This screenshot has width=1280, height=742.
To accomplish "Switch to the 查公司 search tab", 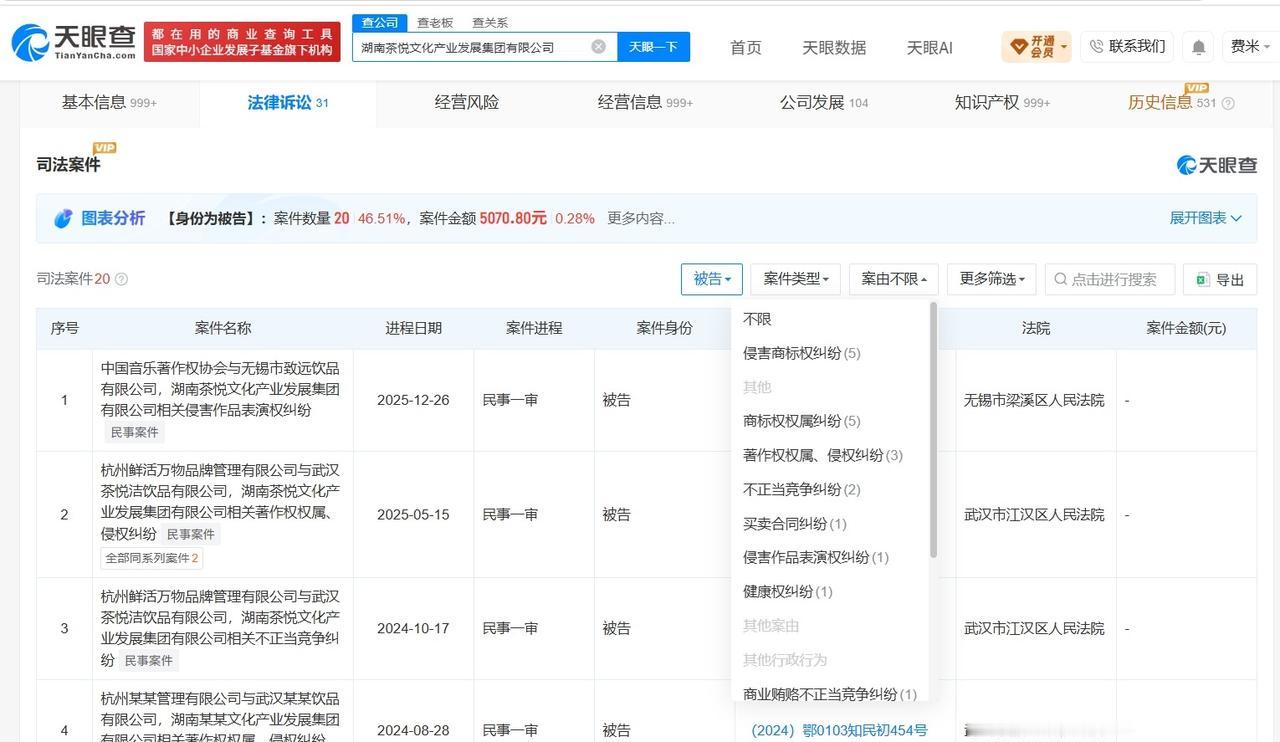I will [x=380, y=22].
